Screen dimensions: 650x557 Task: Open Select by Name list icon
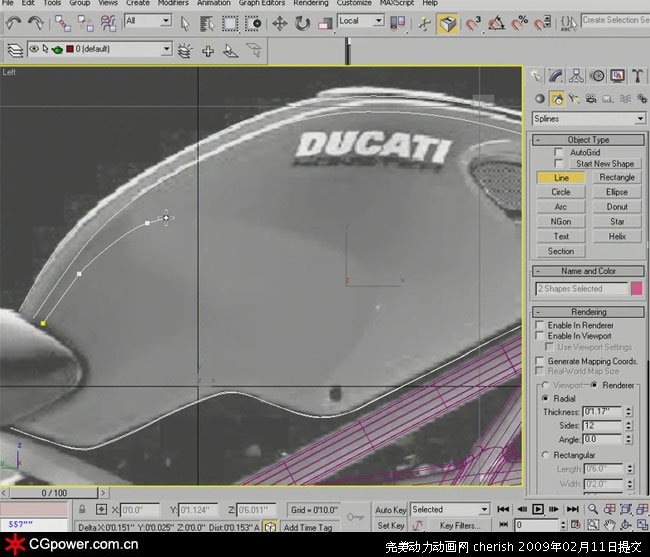click(206, 24)
